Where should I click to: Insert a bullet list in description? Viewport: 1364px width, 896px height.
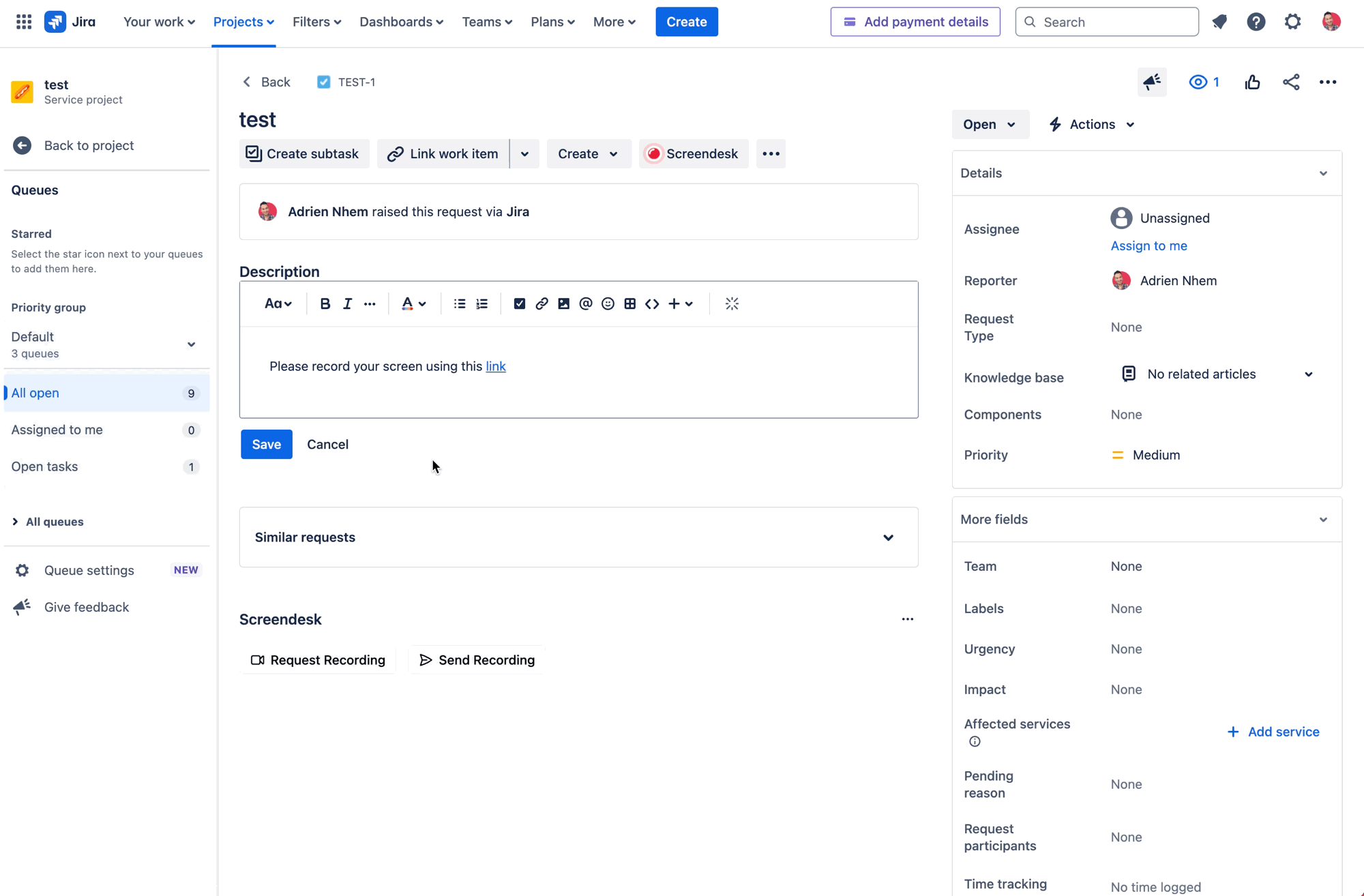[x=460, y=304]
